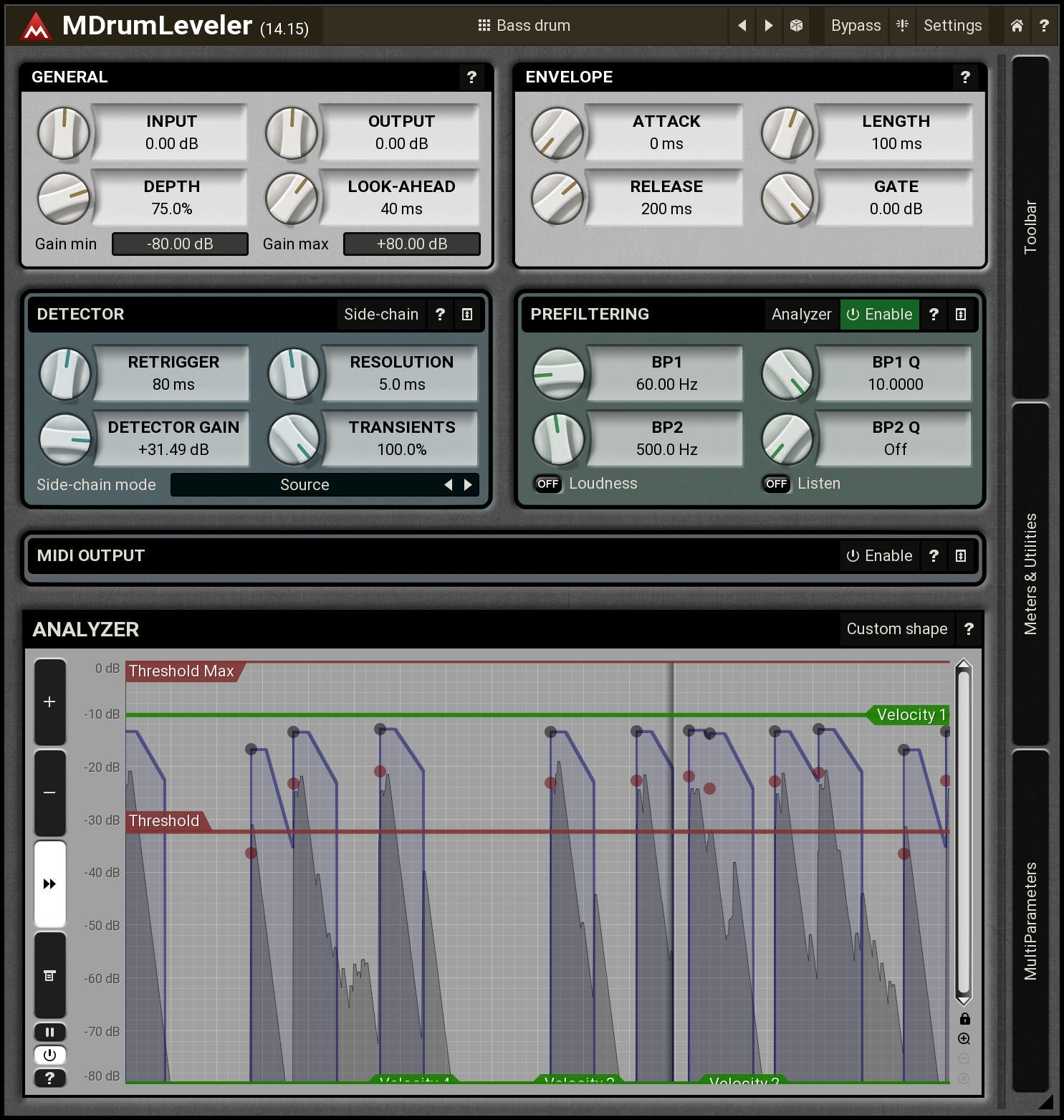Enable the MIDI Output section
1064x1120 pixels.
(879, 556)
